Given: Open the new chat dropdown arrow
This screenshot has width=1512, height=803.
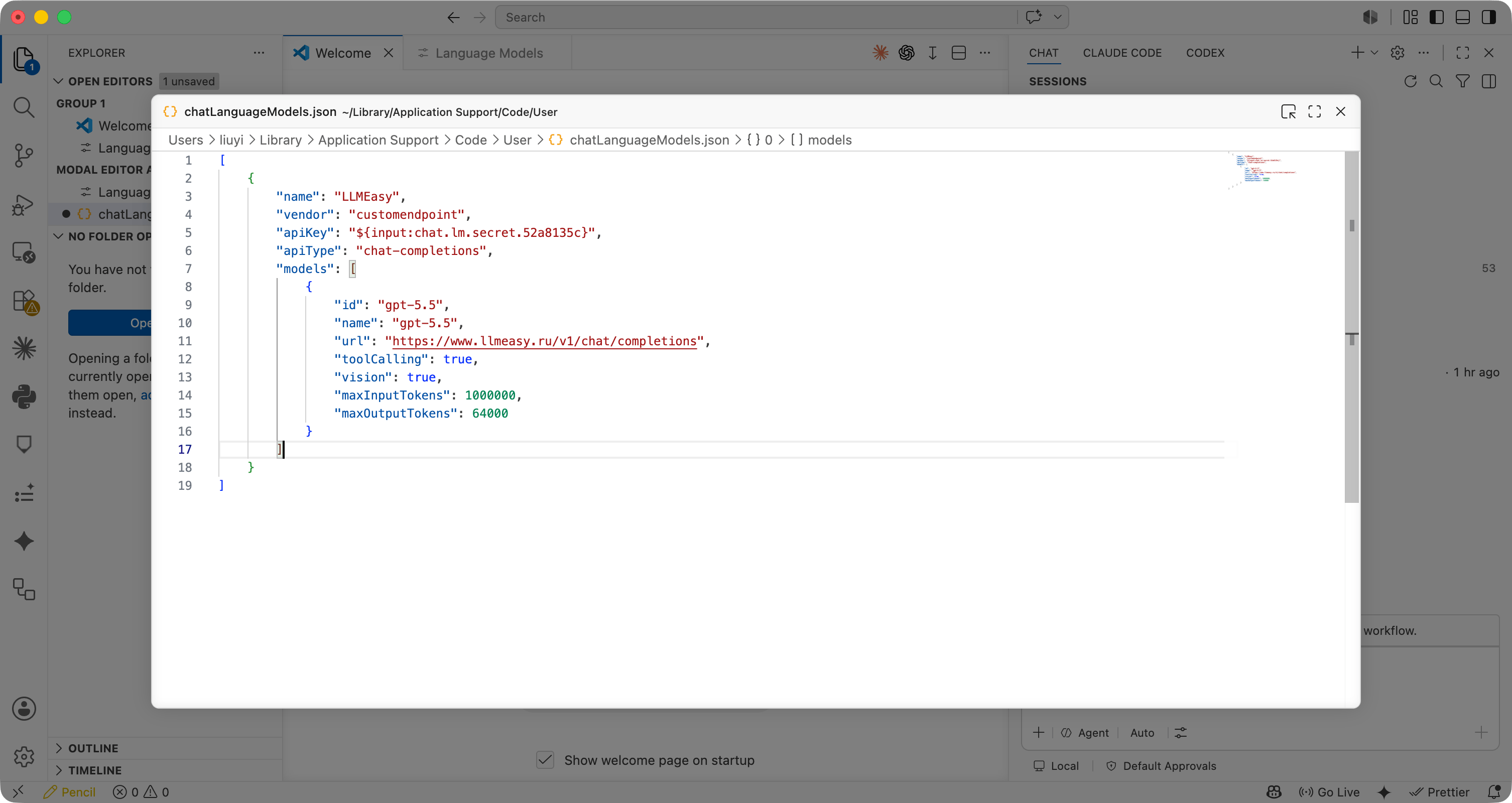Looking at the screenshot, I should tap(1374, 53).
